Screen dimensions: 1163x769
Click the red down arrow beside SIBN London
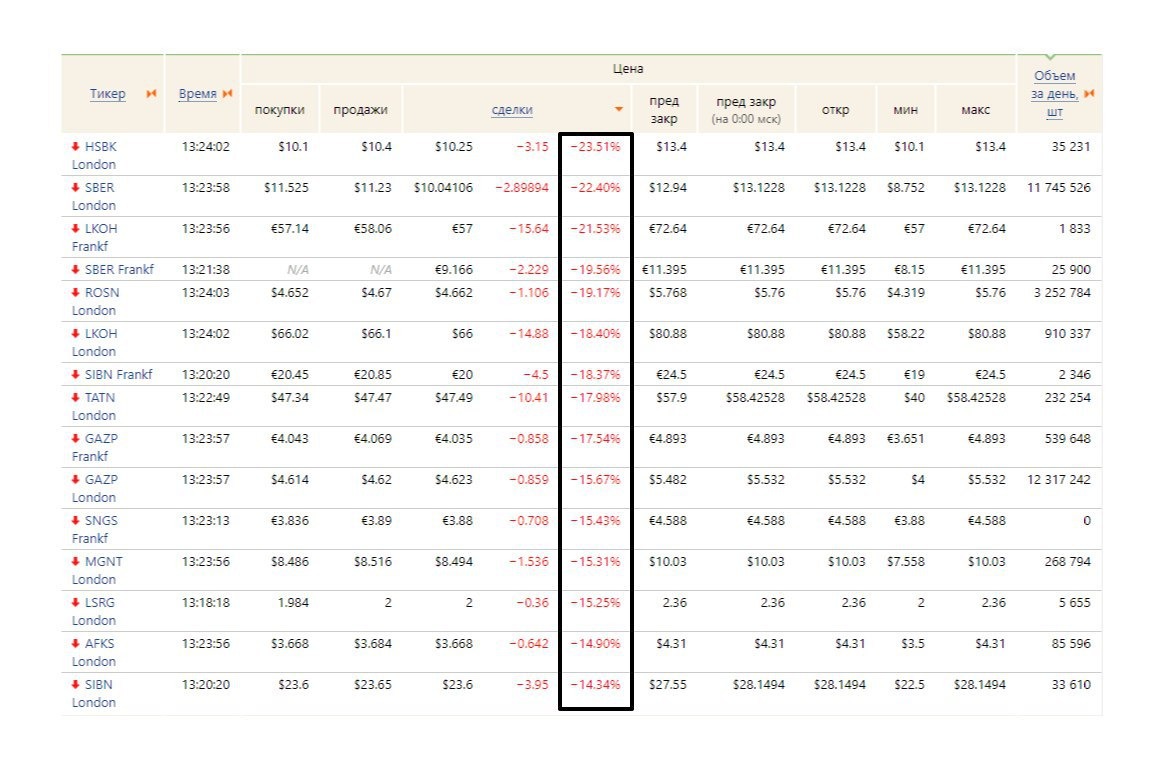coord(76,684)
